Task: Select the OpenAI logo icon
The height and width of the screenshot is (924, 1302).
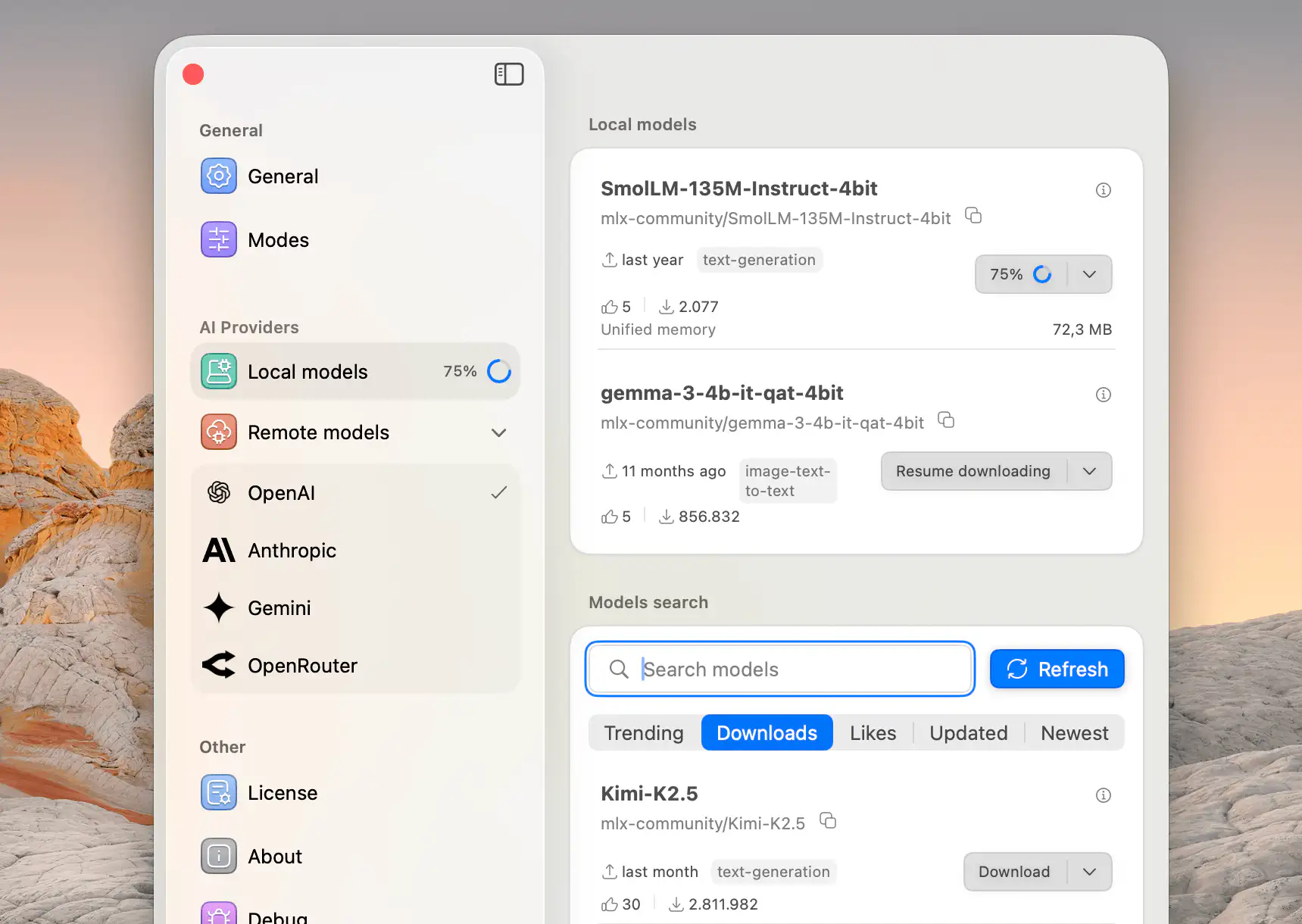Action: click(219, 492)
